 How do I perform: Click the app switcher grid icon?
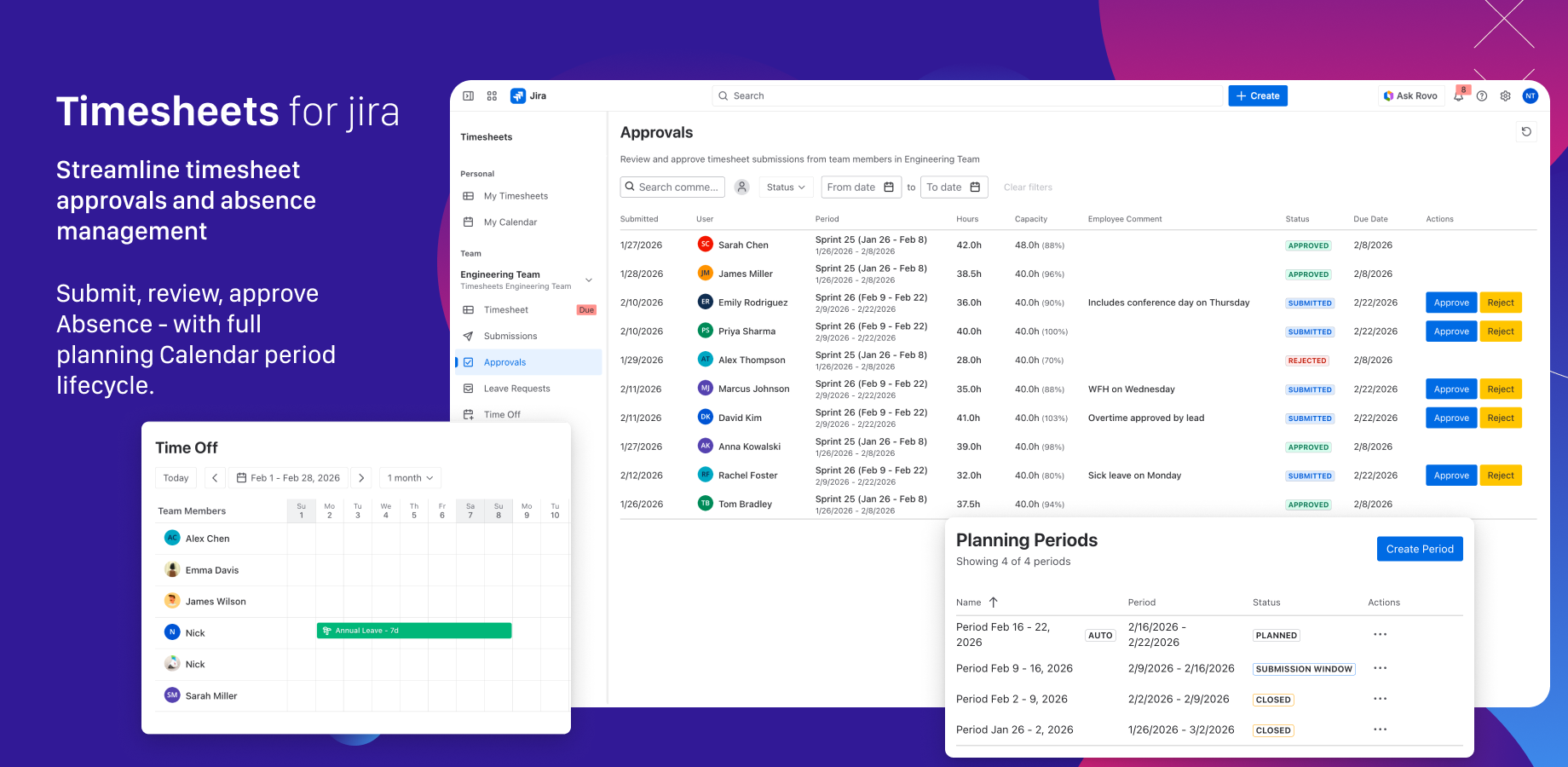click(x=492, y=95)
